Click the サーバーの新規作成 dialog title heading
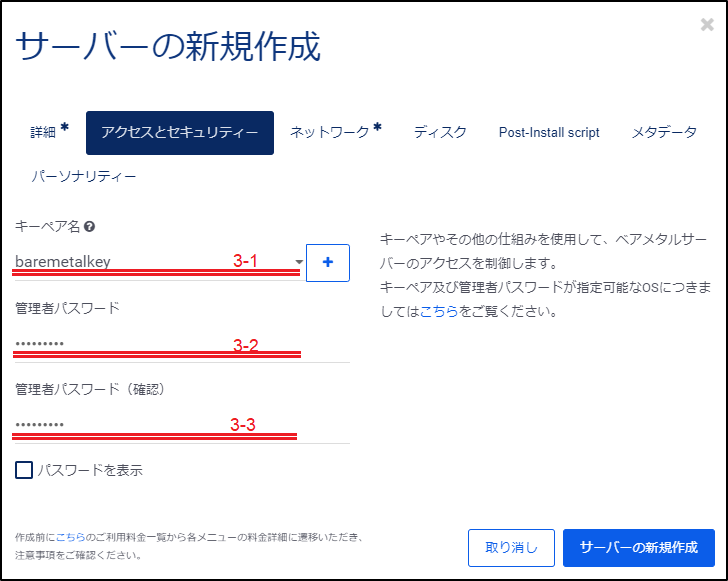This screenshot has height=581, width=728. 168,46
